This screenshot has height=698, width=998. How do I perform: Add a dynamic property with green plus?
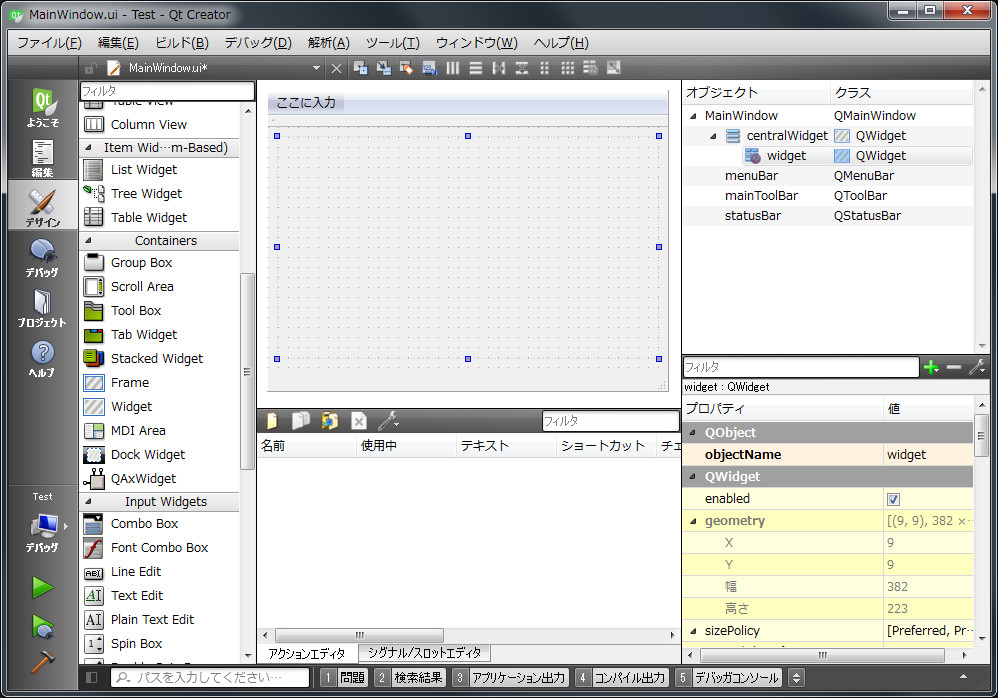[931, 367]
